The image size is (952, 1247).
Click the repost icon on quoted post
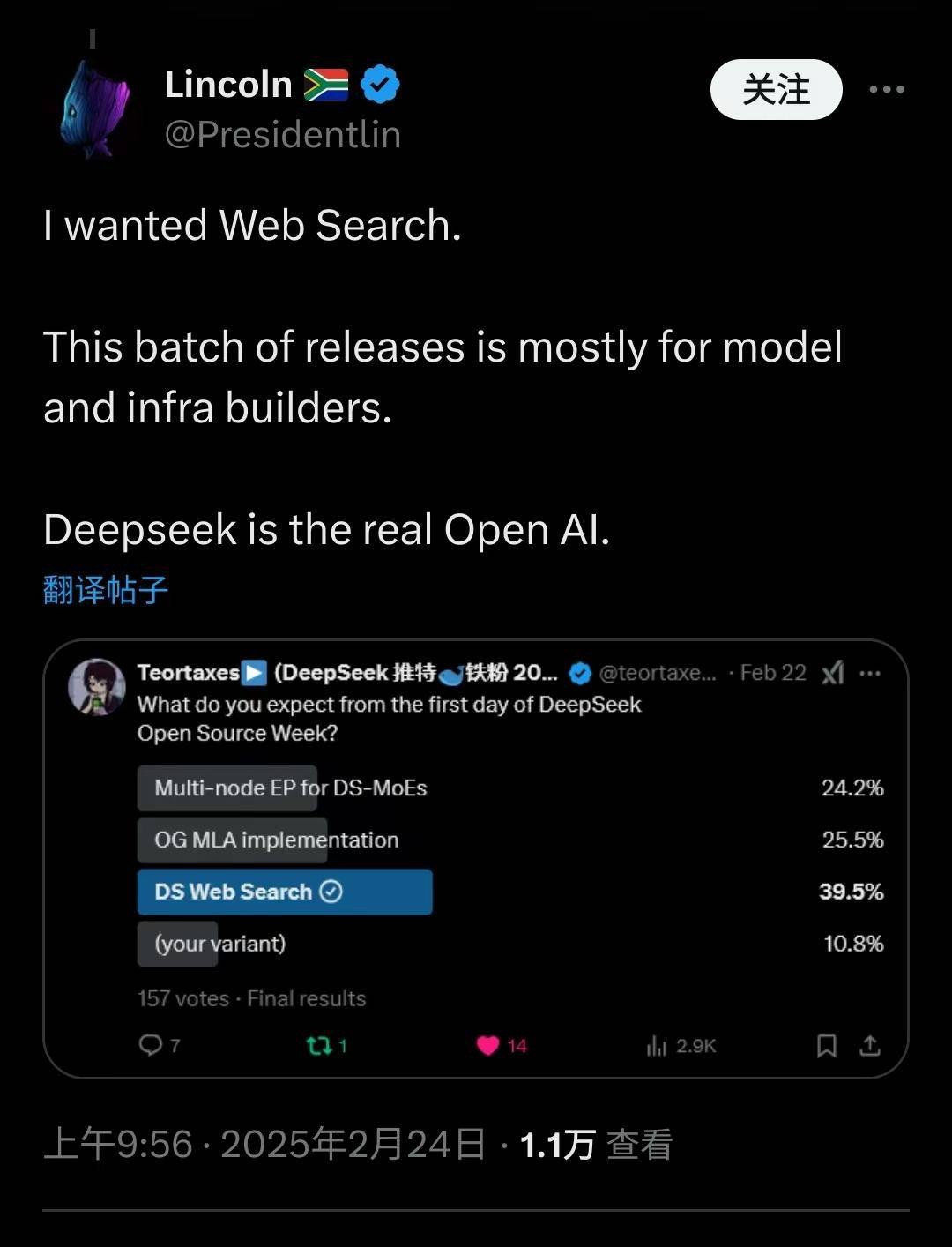pos(318,1046)
